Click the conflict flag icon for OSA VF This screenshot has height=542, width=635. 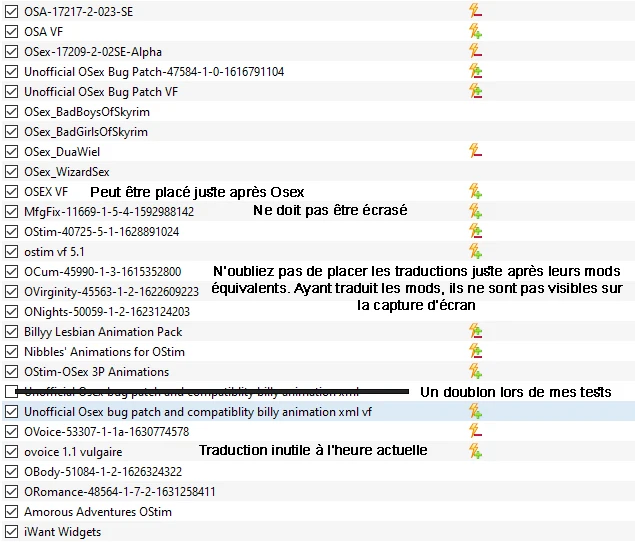click(475, 31)
